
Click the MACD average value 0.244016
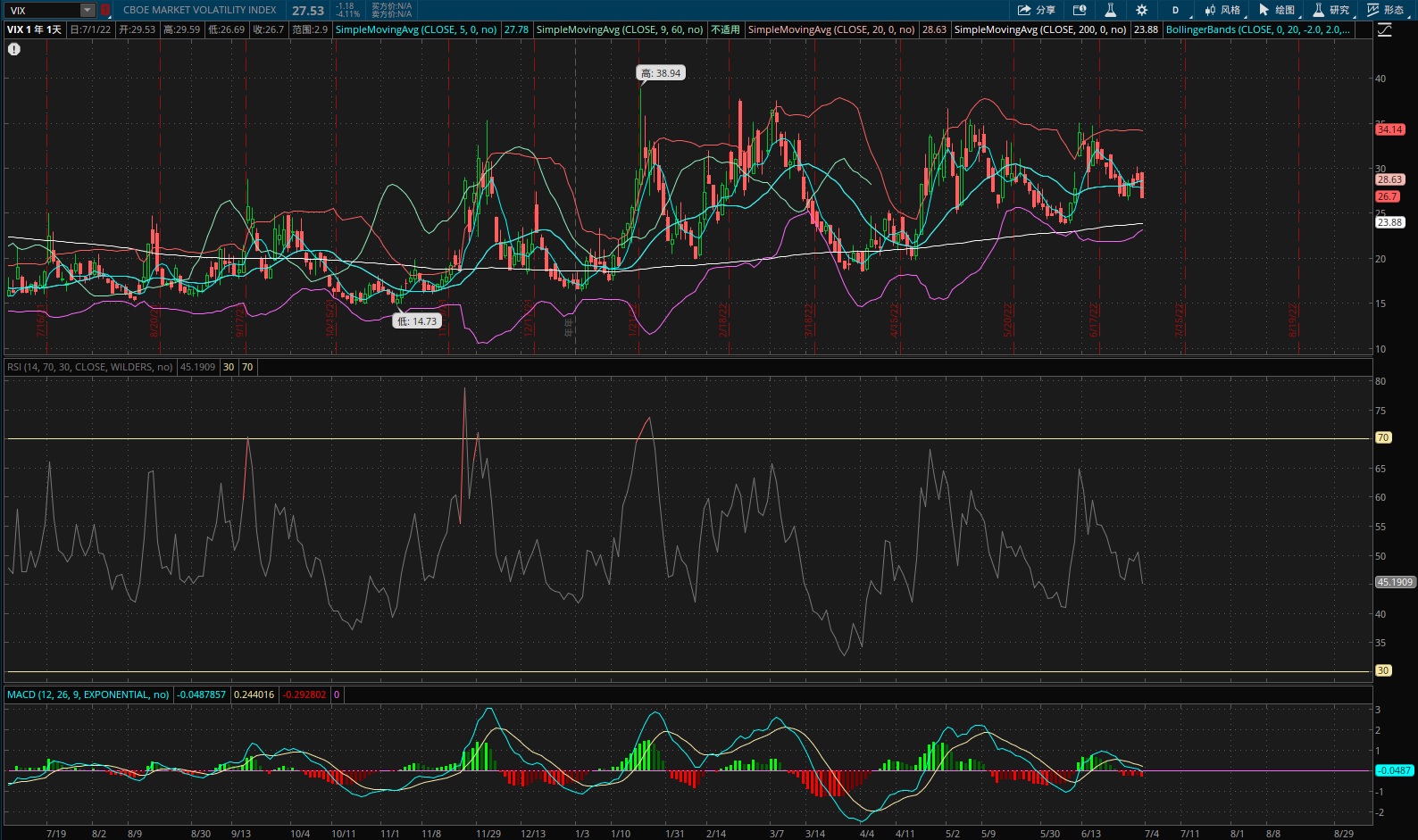(254, 694)
